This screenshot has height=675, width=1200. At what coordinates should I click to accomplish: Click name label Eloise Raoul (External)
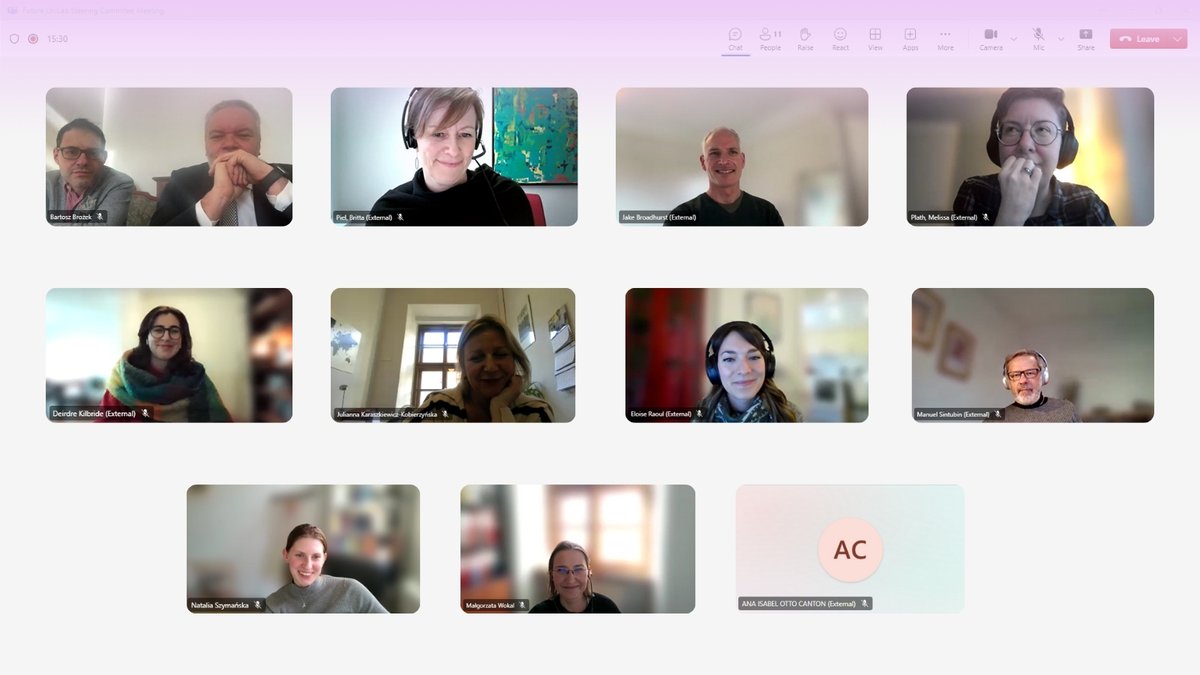[661, 414]
